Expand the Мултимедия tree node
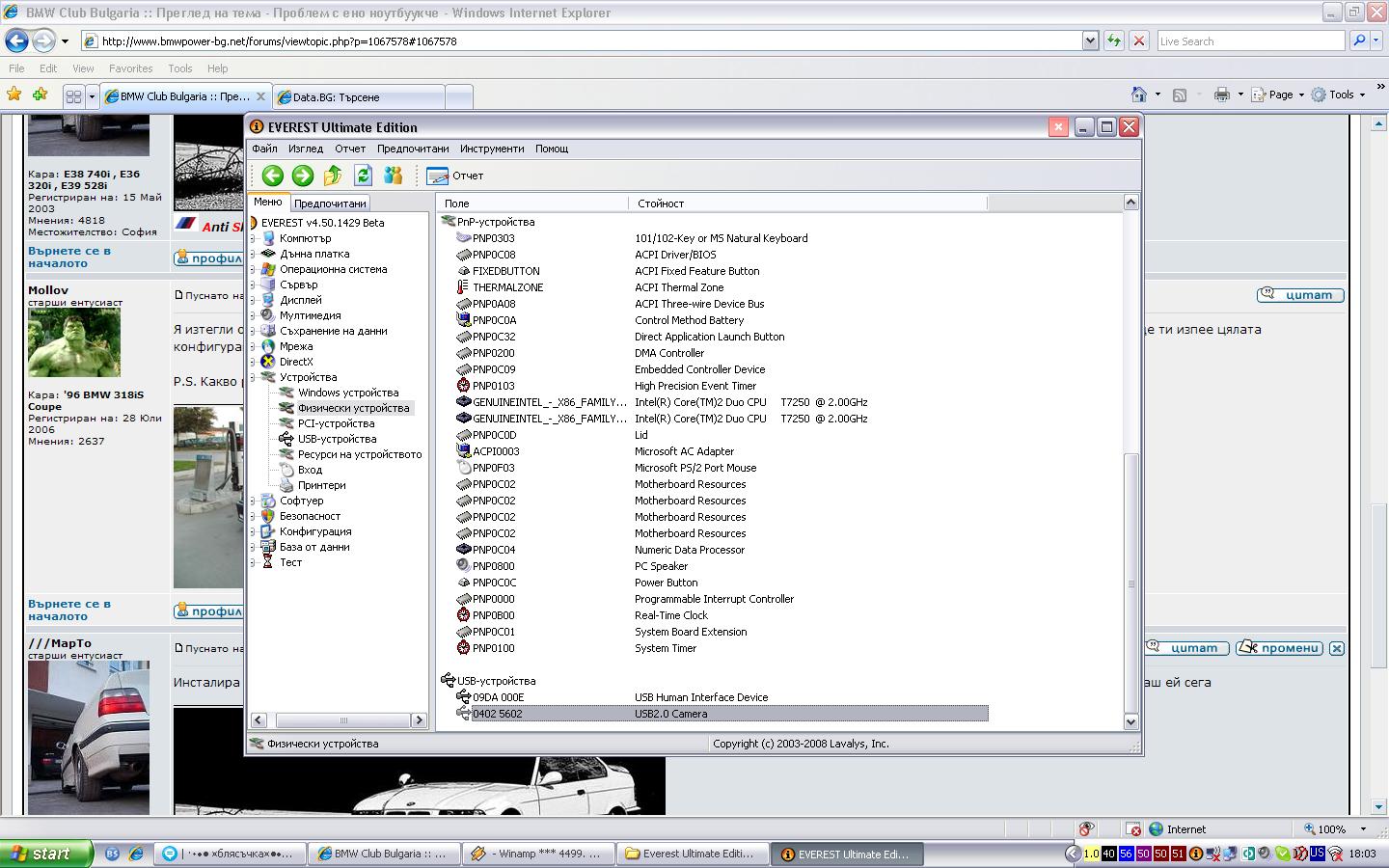The height and width of the screenshot is (868, 1389). click(x=254, y=315)
